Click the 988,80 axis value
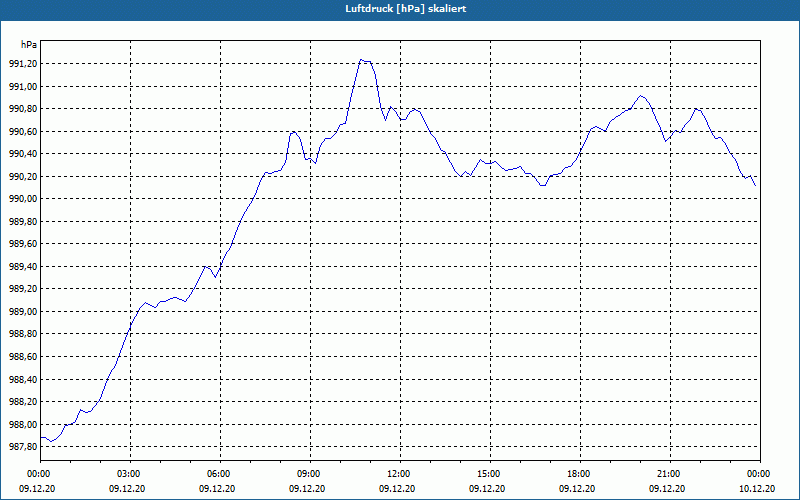The height and width of the screenshot is (500, 800). click(x=23, y=334)
